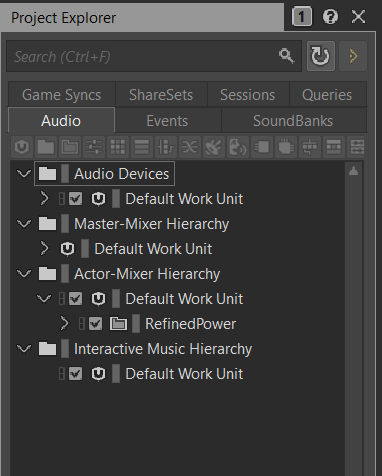382x476 pixels.
Task: Click the Audio Devices folder icon
Action: (47, 173)
